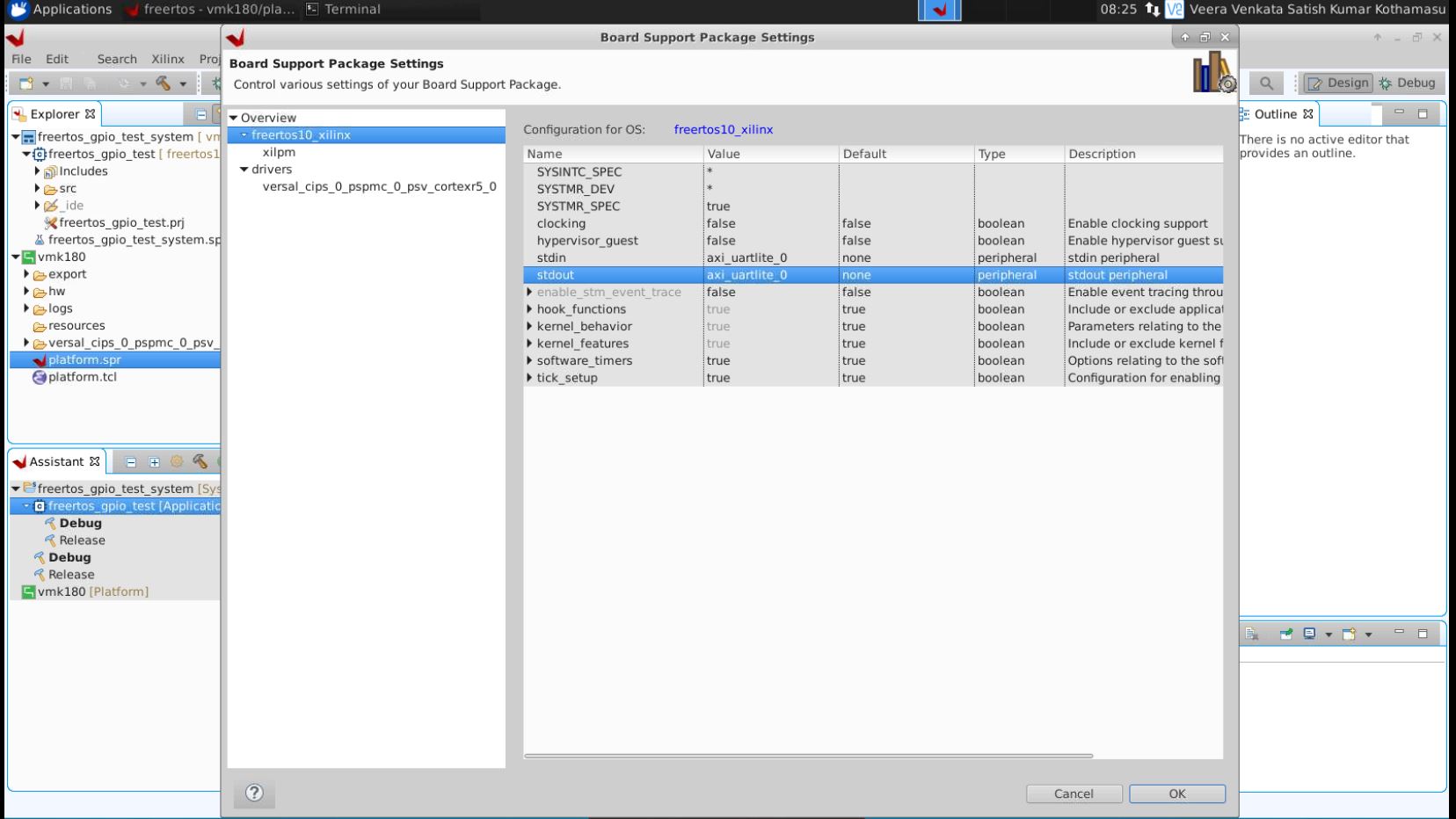Screen dimensions: 1456x819
Task: Click the build hammer icon in main toolbar
Action: click(x=164, y=83)
